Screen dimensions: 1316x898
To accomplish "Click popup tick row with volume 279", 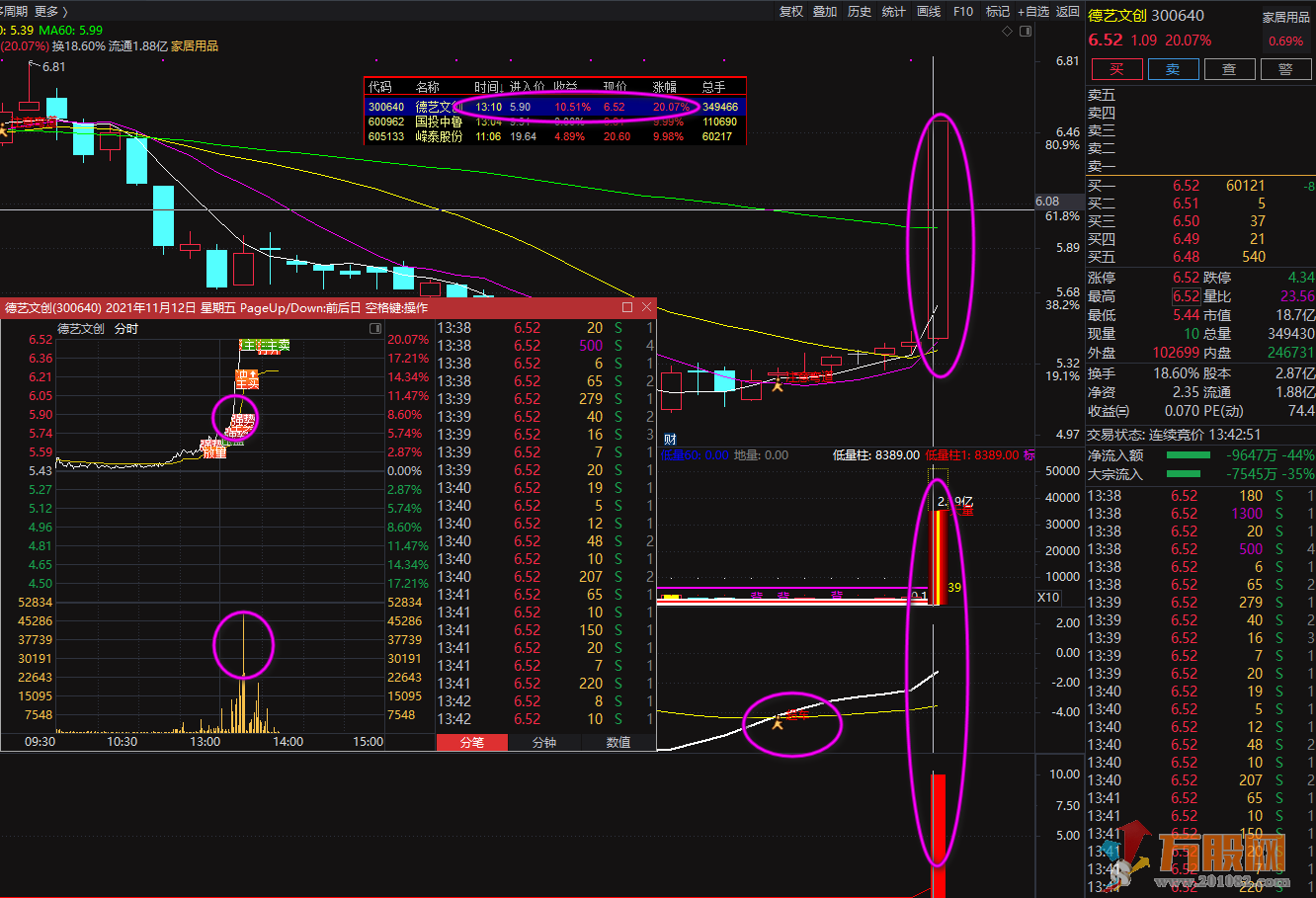I will pos(545,399).
